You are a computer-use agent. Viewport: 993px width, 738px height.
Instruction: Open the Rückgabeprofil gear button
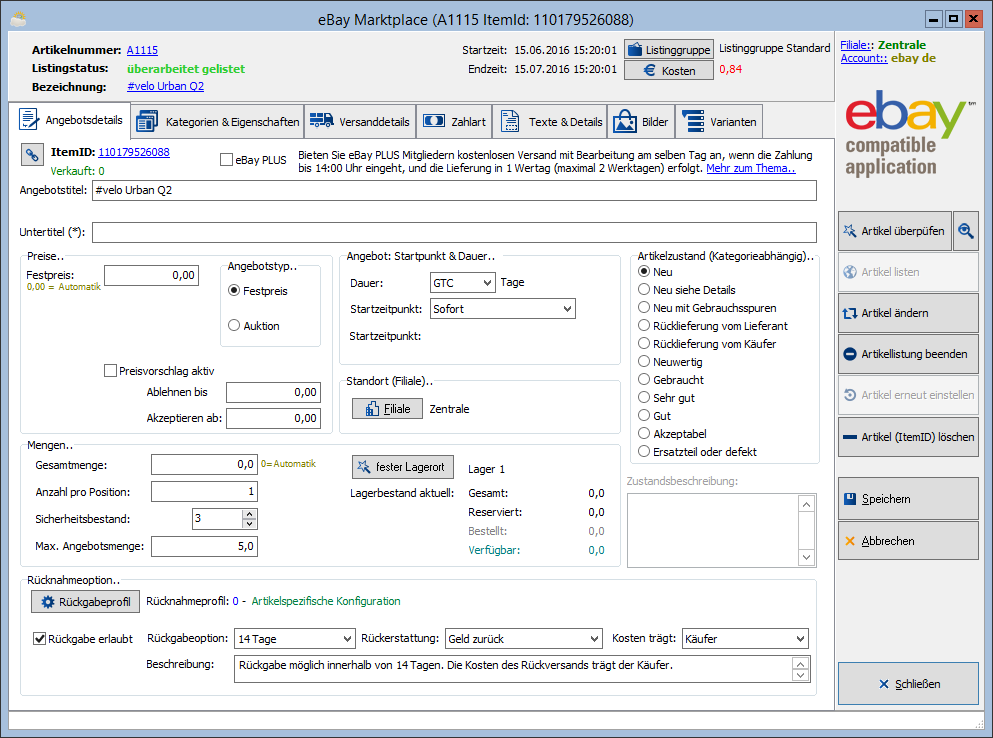tap(85, 602)
